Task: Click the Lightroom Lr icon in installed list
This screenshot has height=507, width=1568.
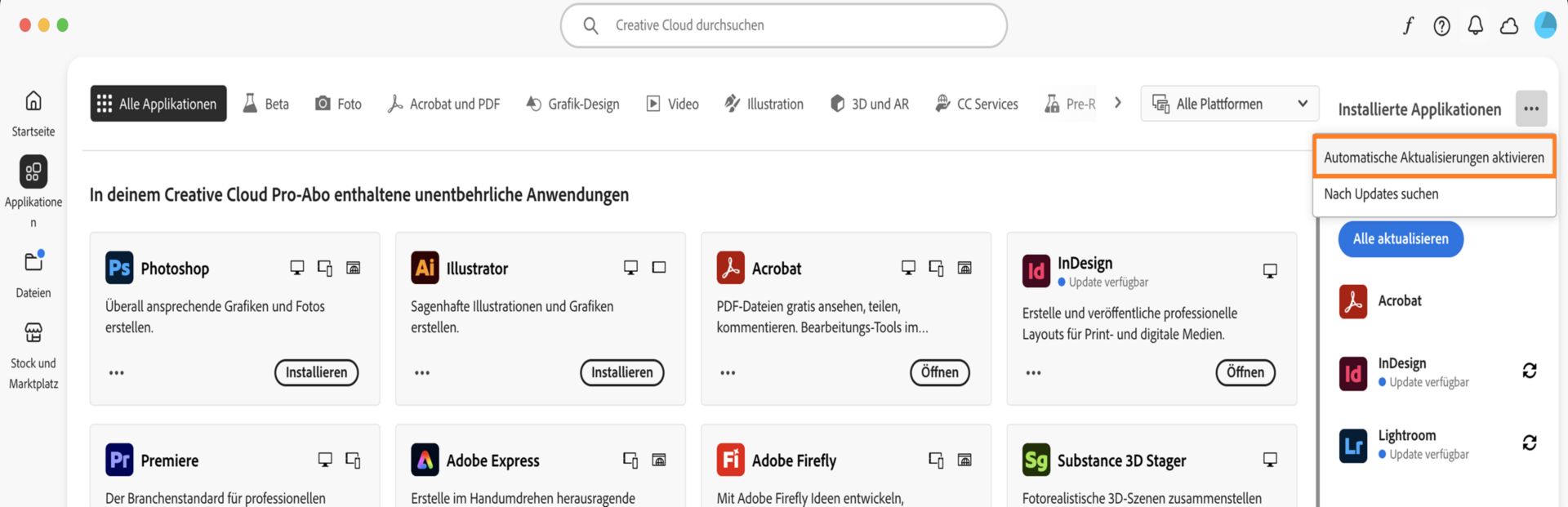Action: [1353, 446]
